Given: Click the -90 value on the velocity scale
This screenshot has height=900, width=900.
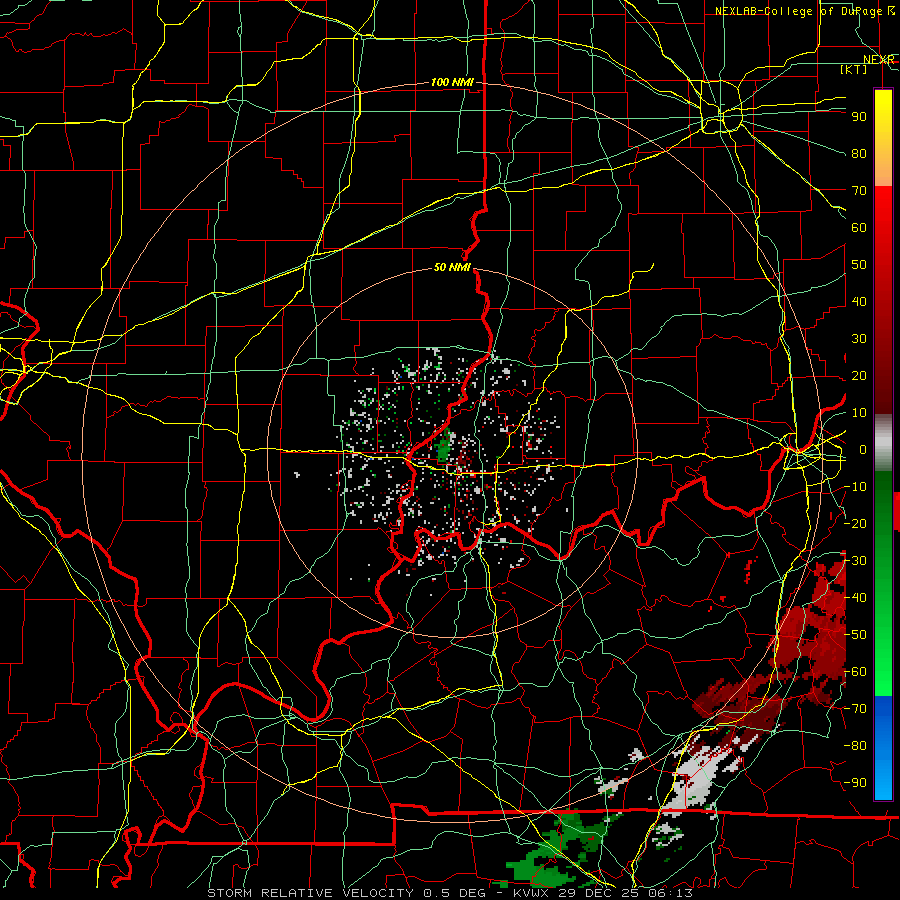Looking at the screenshot, I should 856,783.
